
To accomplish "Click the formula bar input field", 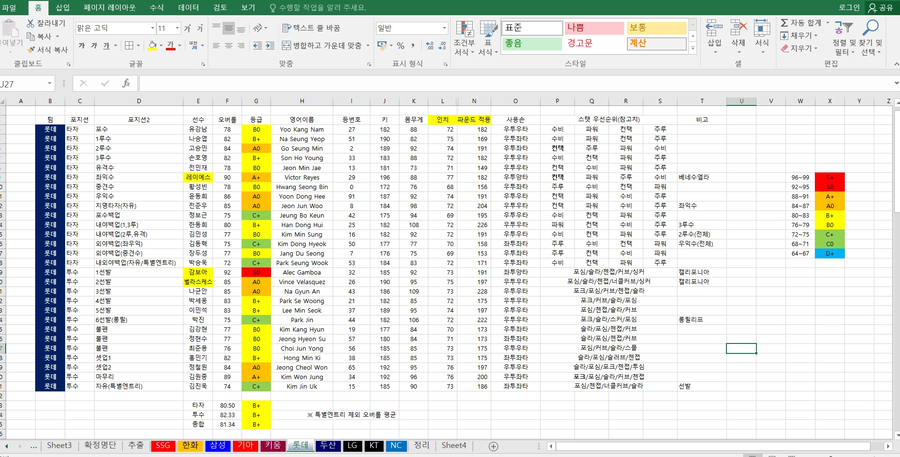I will 500,84.
